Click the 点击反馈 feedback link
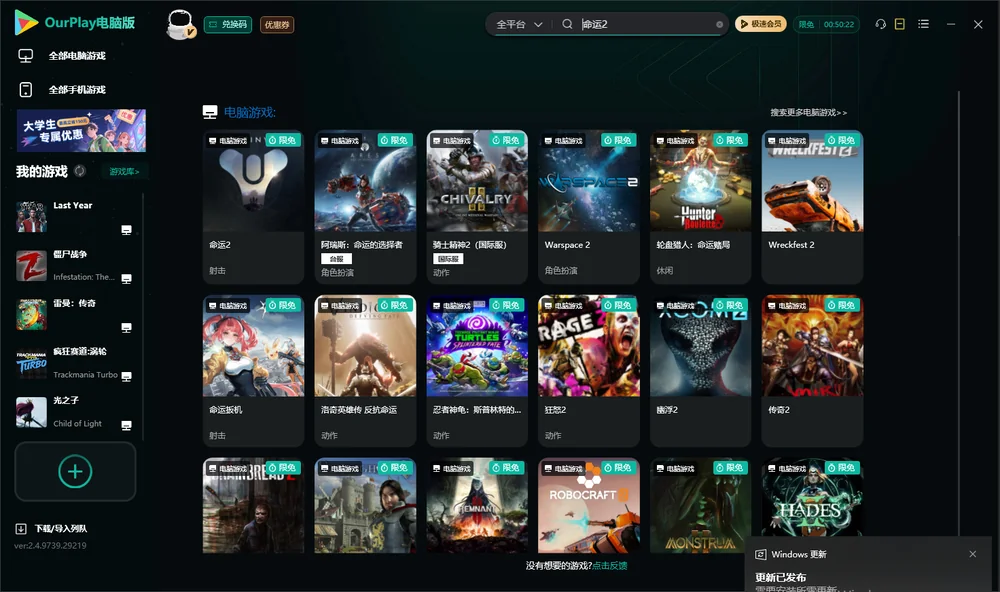The width and height of the screenshot is (1000, 592). tap(610, 565)
